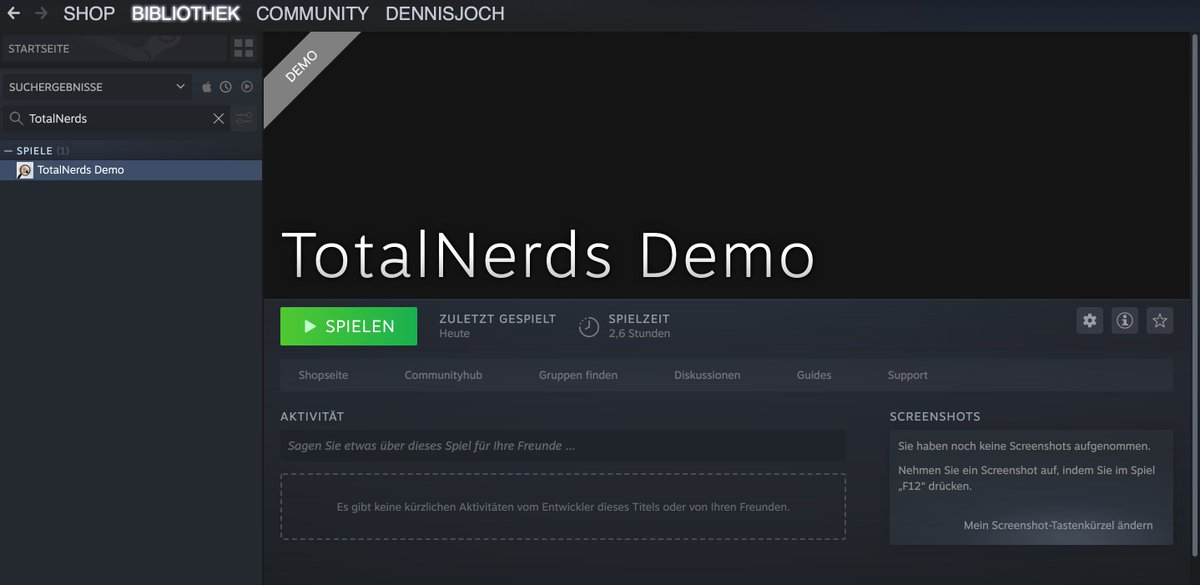Click the SCREENSHOTS section heading
This screenshot has width=1200, height=585.
[935, 416]
